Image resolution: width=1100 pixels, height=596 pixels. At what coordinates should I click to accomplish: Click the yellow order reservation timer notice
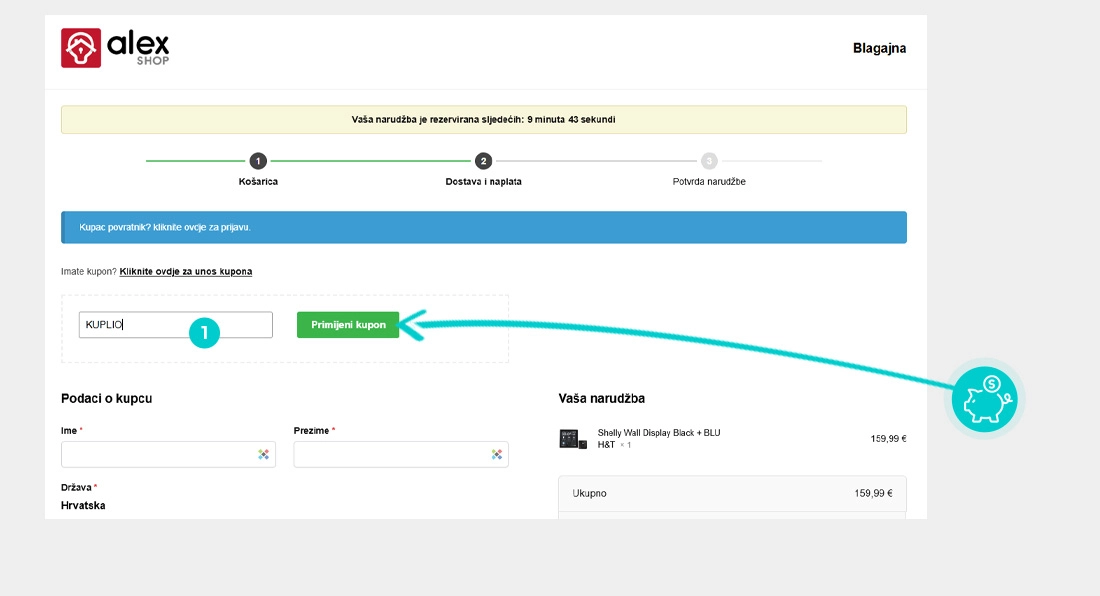483,120
